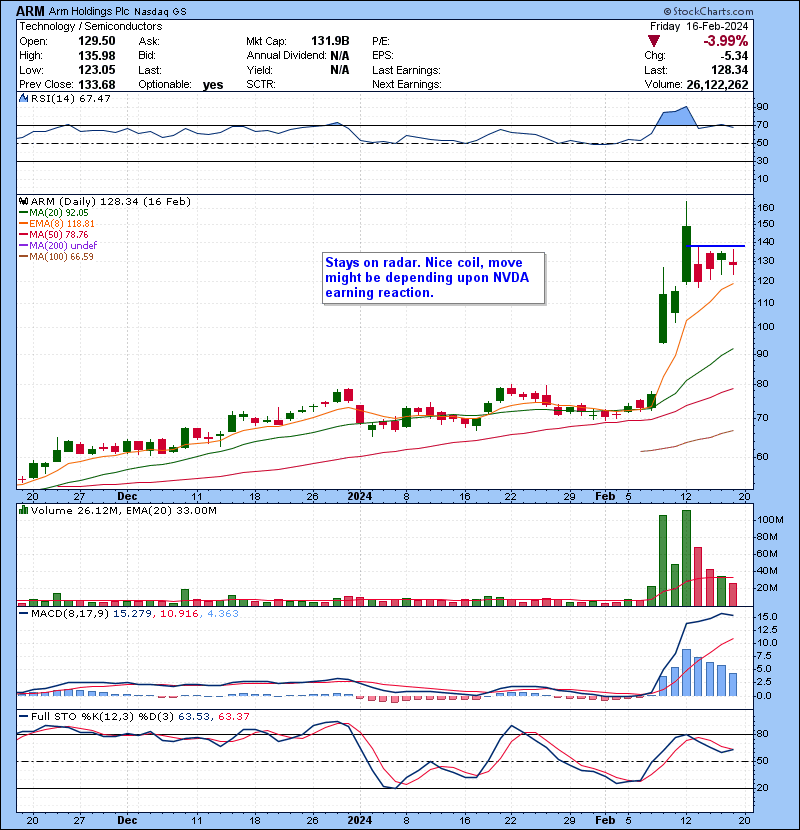Click the tallest green volume bar
Image resolution: width=800 pixels, height=830 pixels.
[x=686, y=558]
